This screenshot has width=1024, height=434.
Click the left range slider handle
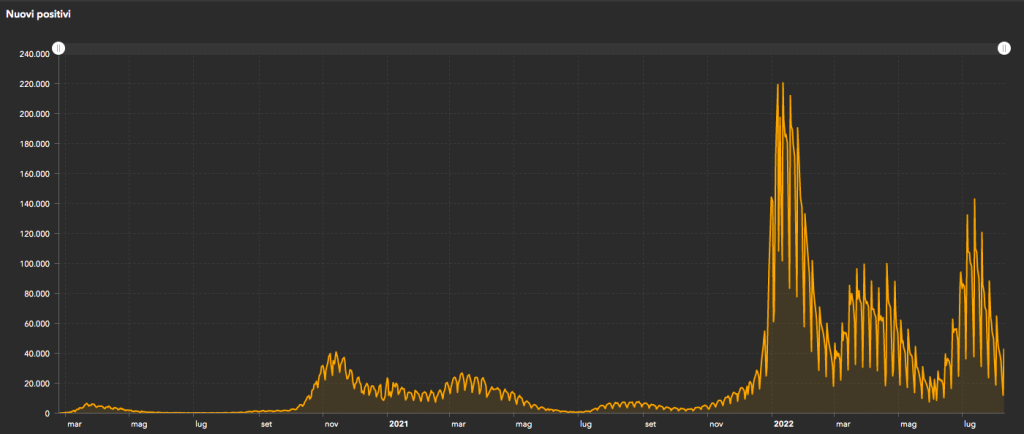click(x=59, y=48)
